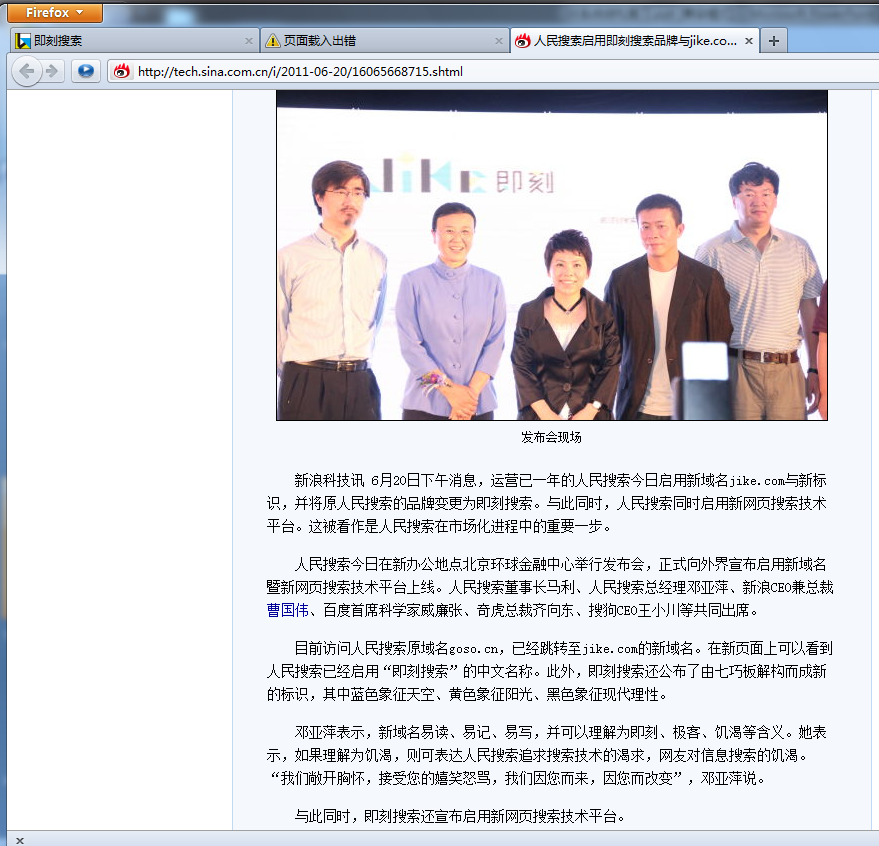Go back to previous page
879x846 pixels.
click(x=27, y=71)
